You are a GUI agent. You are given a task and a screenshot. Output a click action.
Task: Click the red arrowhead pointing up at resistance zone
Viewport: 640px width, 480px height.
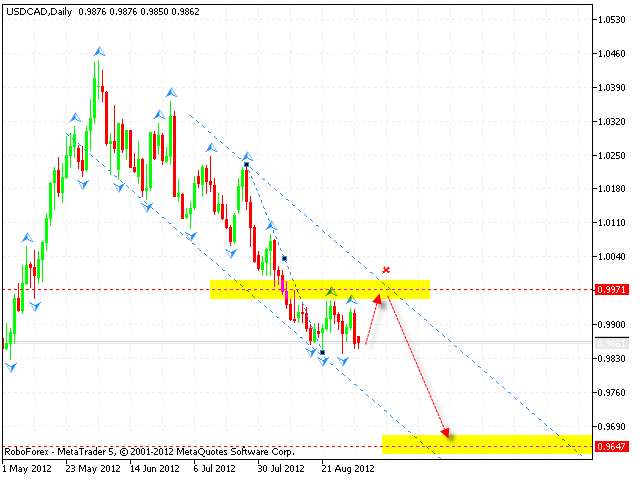(x=378, y=298)
